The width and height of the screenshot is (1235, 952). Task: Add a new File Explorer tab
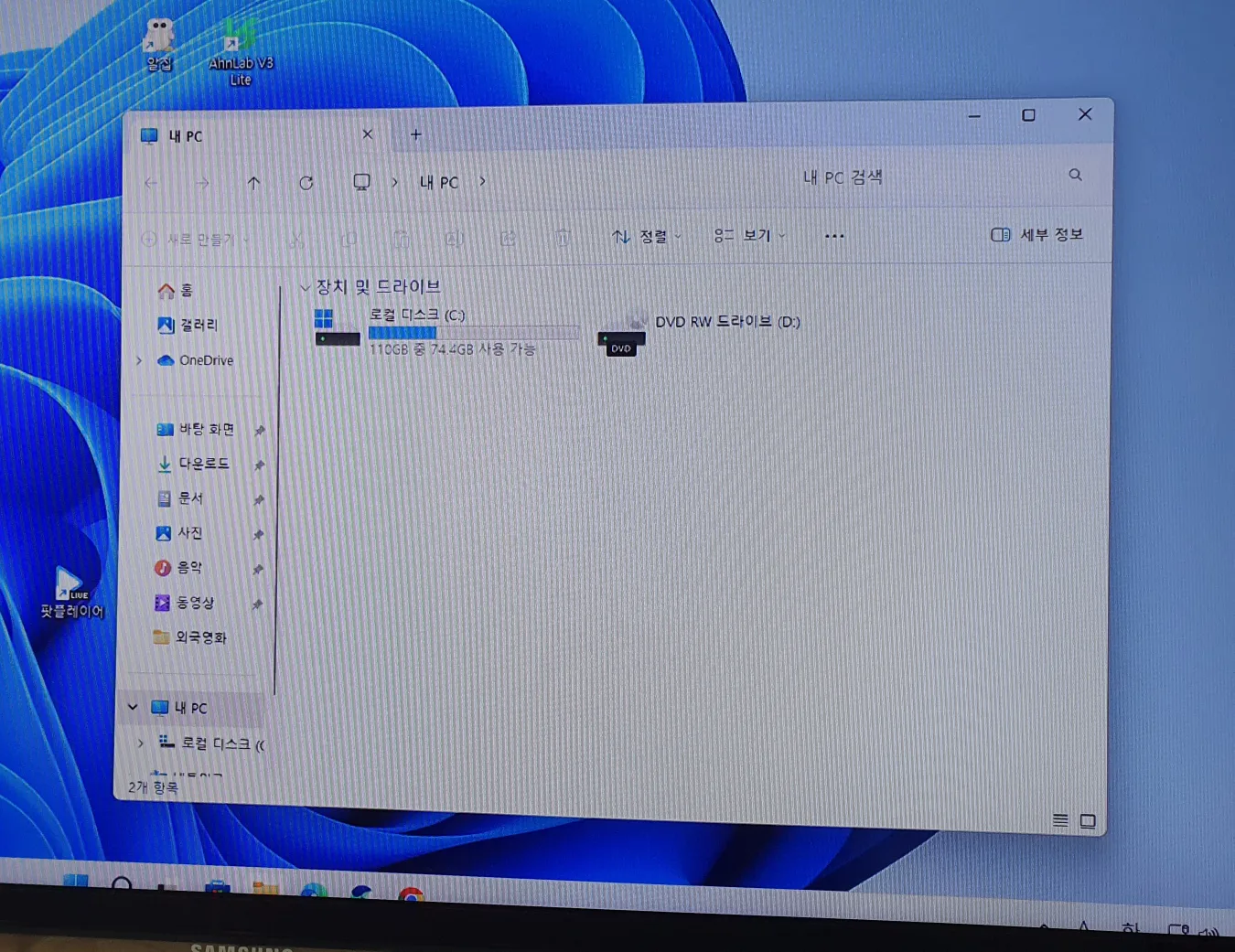pyautogui.click(x=415, y=134)
